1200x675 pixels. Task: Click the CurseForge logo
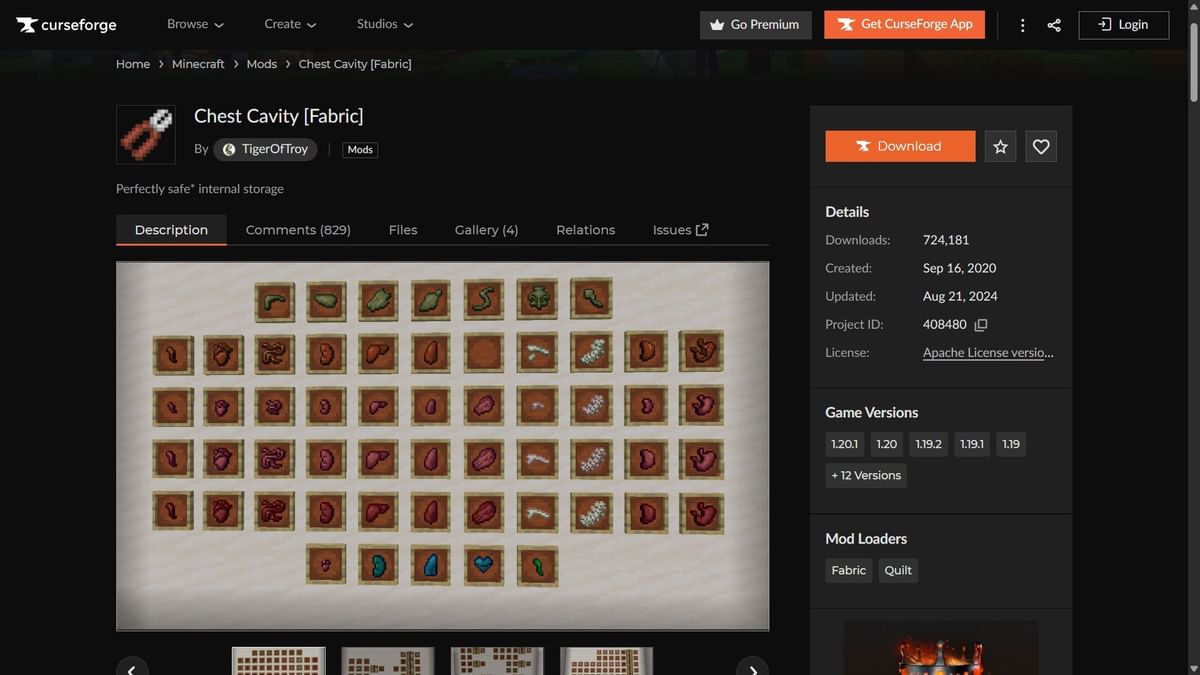tap(66, 24)
